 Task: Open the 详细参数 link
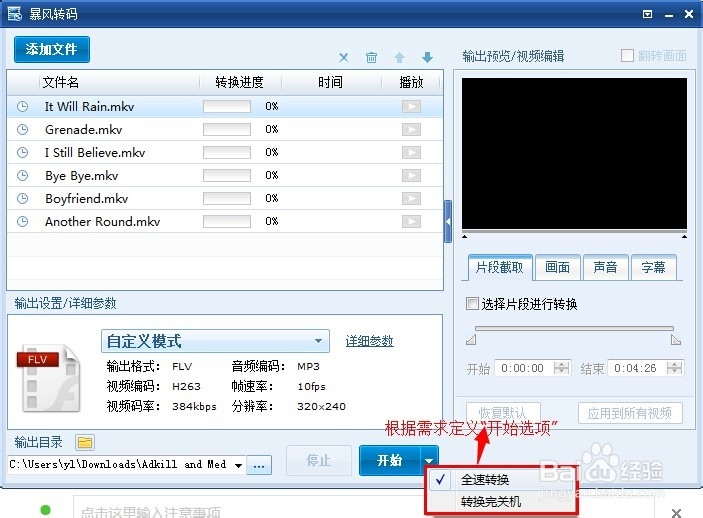(369, 341)
